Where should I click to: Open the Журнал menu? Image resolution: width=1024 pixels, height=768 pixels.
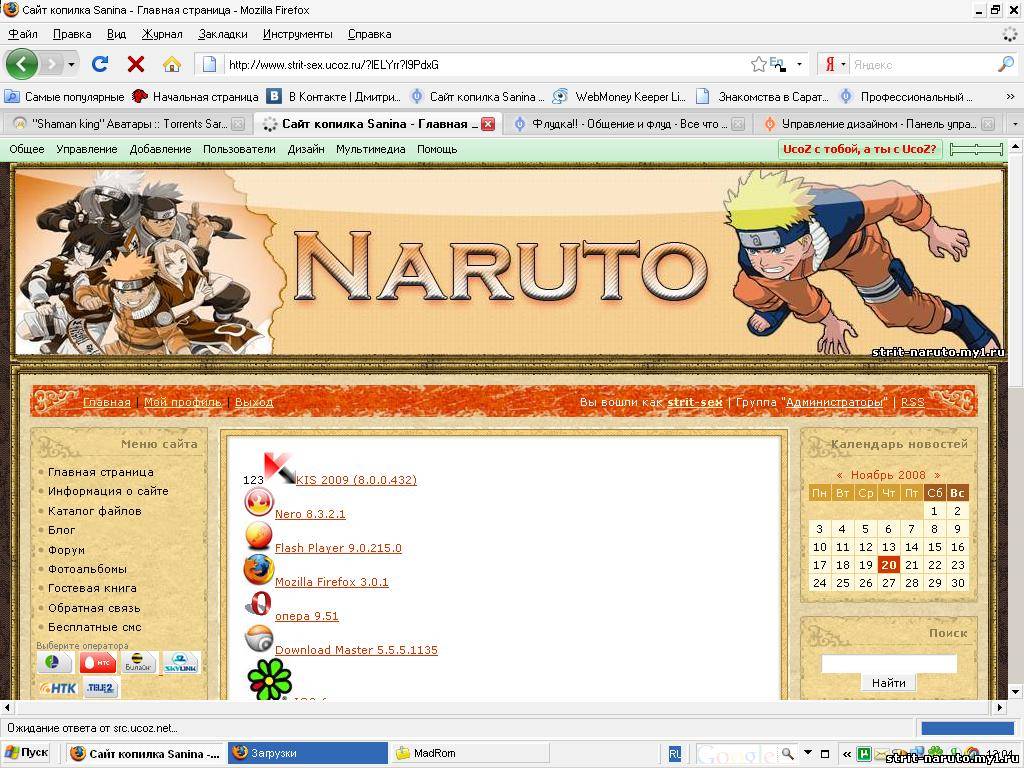pyautogui.click(x=162, y=34)
